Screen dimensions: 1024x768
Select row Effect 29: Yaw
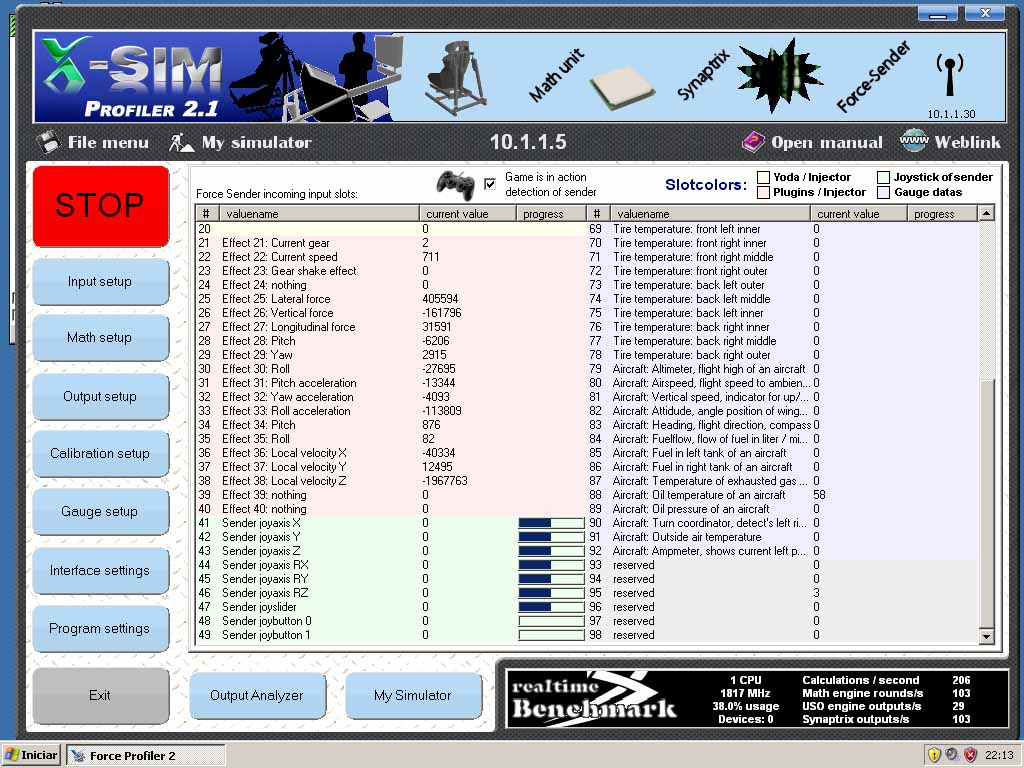[391, 355]
